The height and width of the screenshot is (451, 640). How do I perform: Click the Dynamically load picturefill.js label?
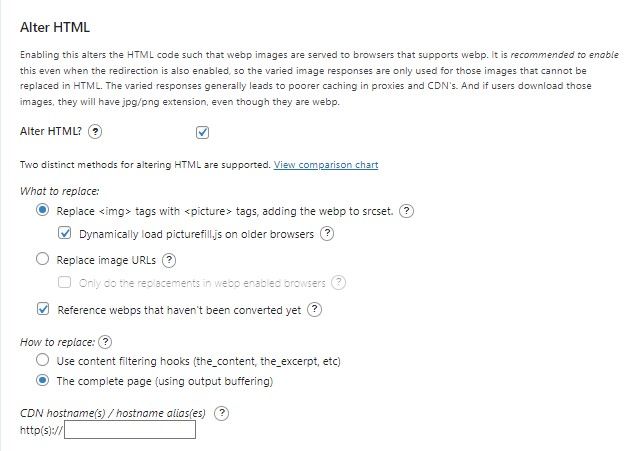tap(196, 234)
